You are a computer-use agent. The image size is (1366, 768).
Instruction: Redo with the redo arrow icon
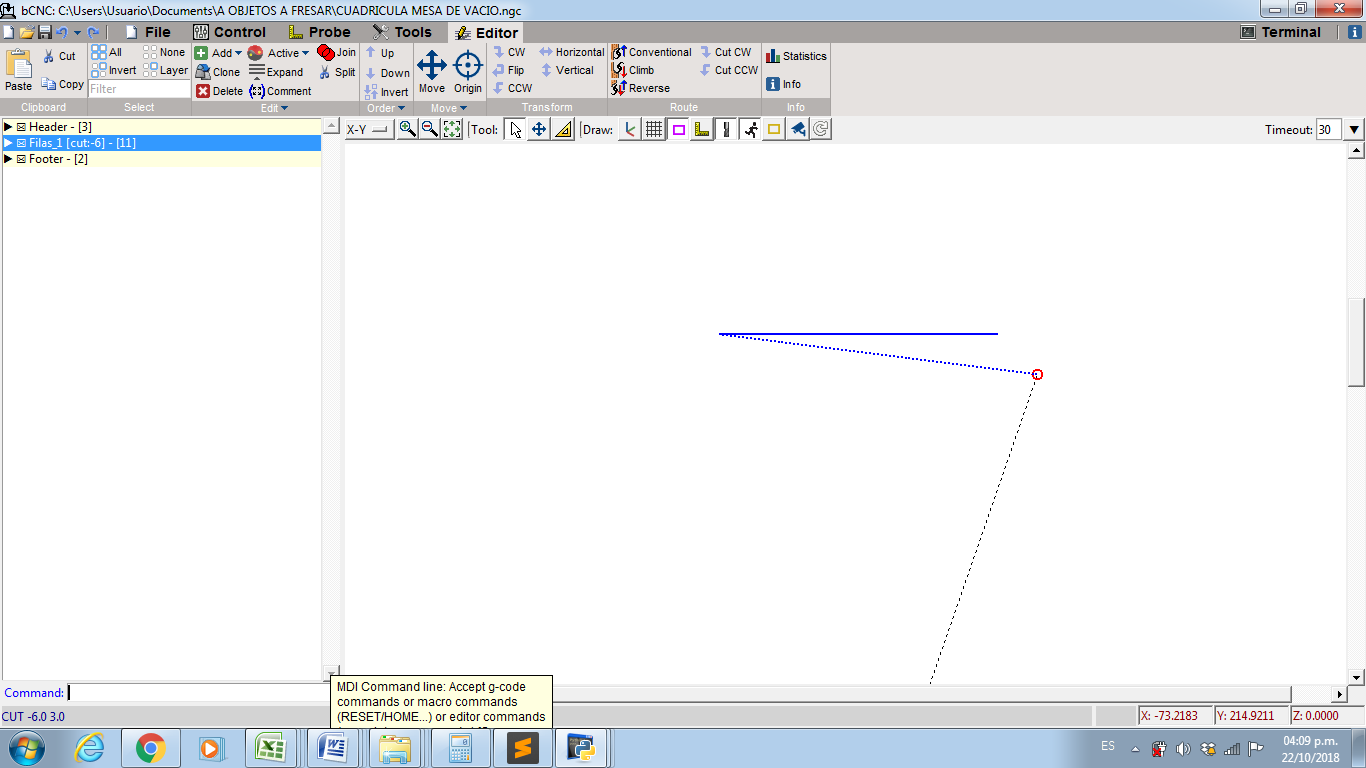tap(93, 32)
